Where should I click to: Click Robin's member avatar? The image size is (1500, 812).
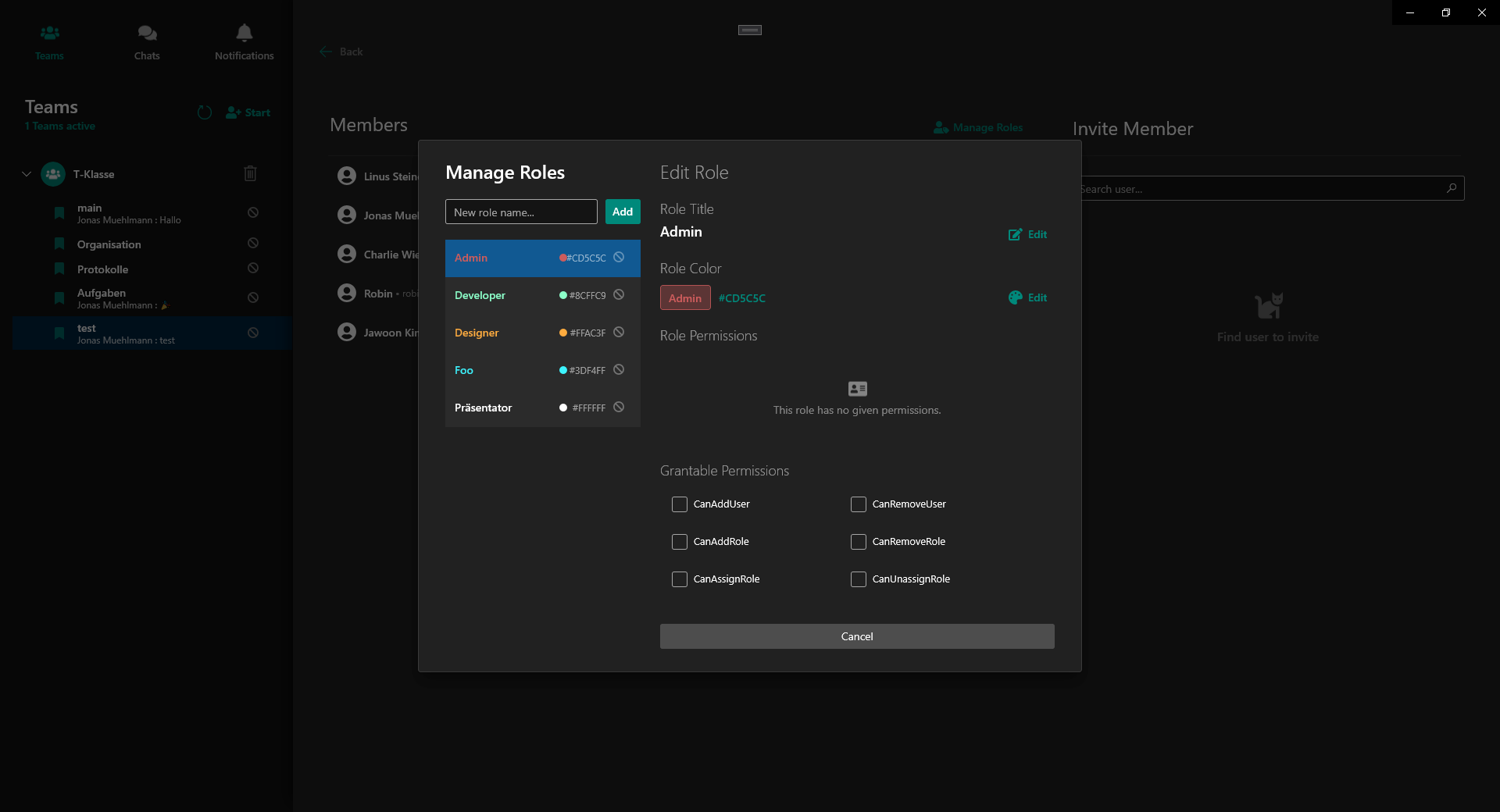click(347, 293)
